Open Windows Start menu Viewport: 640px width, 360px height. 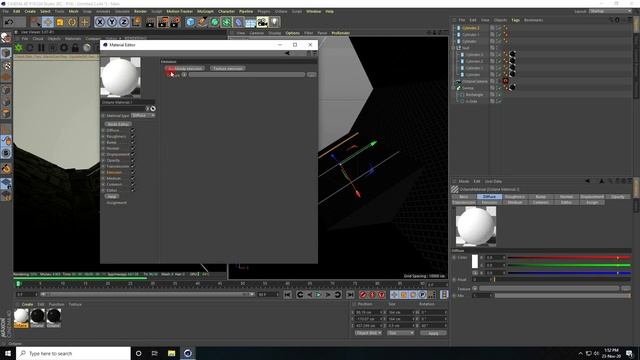(x=8, y=353)
